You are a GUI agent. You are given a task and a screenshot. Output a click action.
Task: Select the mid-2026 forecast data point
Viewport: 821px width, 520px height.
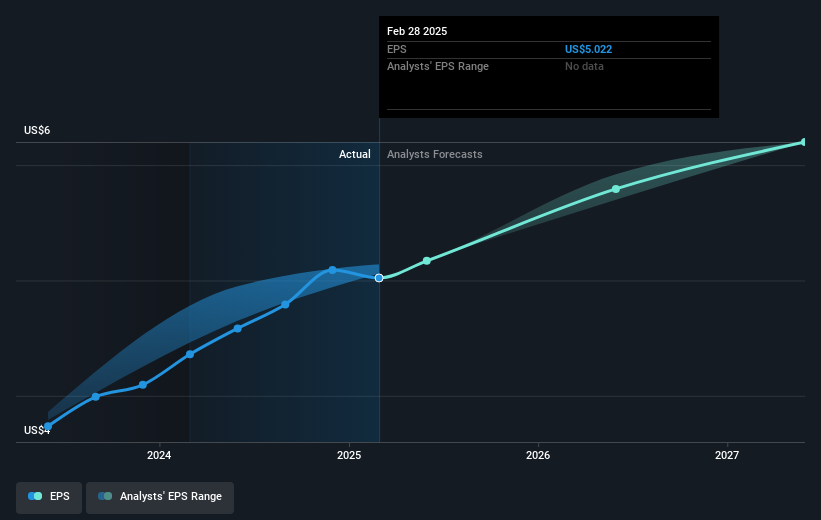616,189
